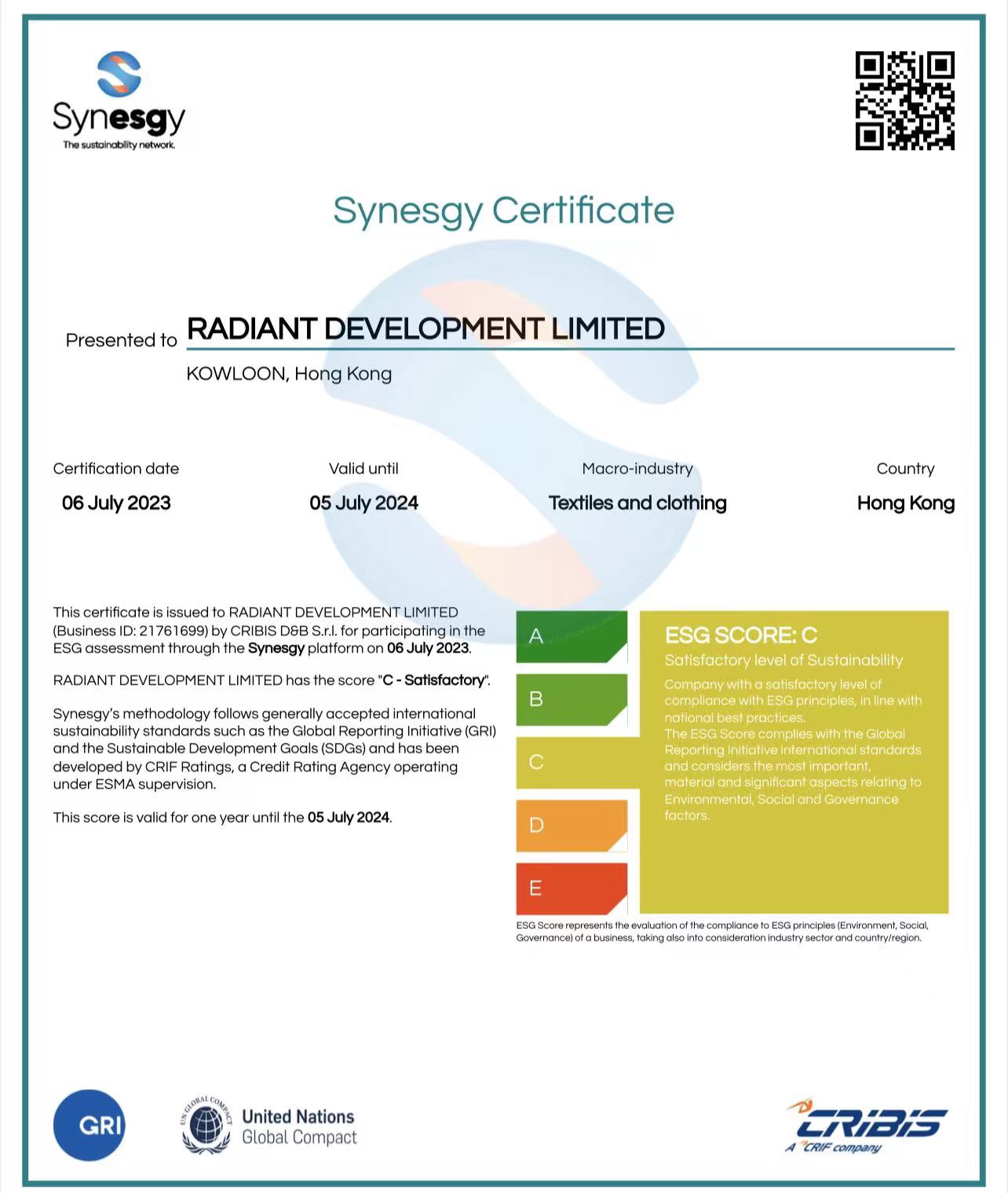Viewport: 1008px width, 1193px height.
Task: Click 'A CRIF company' tagline
Action: (833, 1147)
